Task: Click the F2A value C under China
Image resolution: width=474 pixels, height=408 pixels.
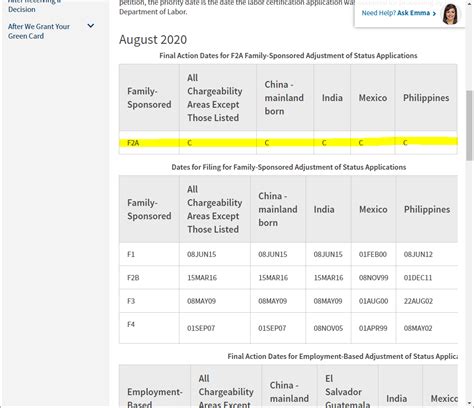Action: [x=267, y=143]
